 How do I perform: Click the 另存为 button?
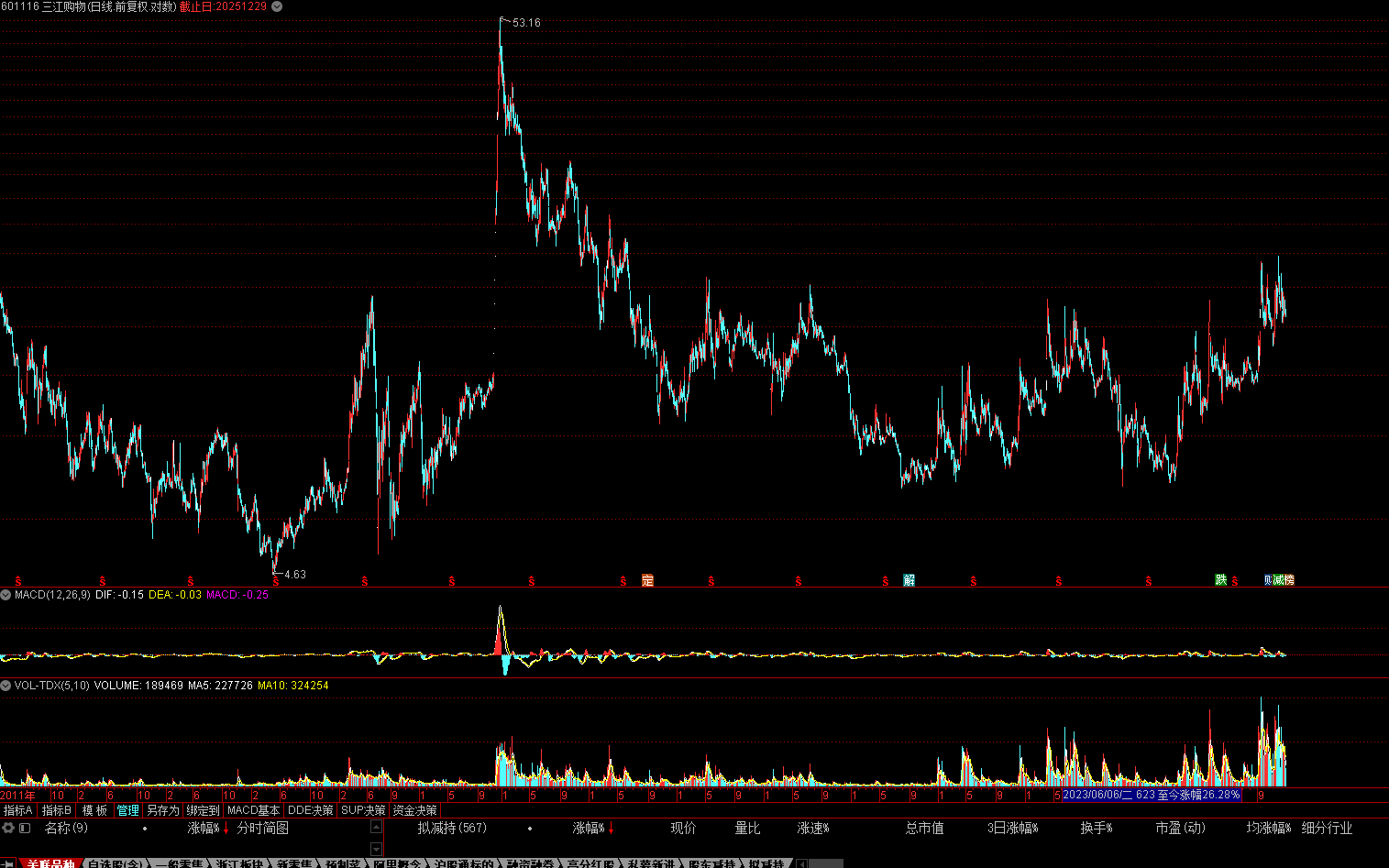pyautogui.click(x=163, y=810)
